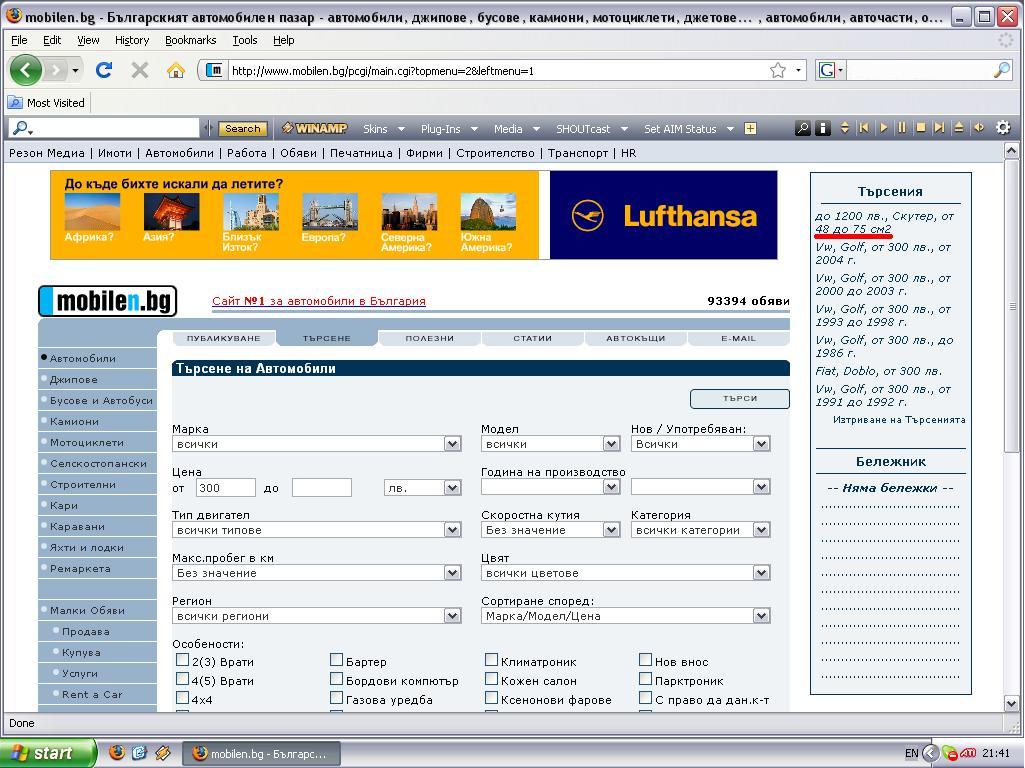Open the Изтриване на Търсенията link
The width and height of the screenshot is (1025, 768).
point(899,420)
